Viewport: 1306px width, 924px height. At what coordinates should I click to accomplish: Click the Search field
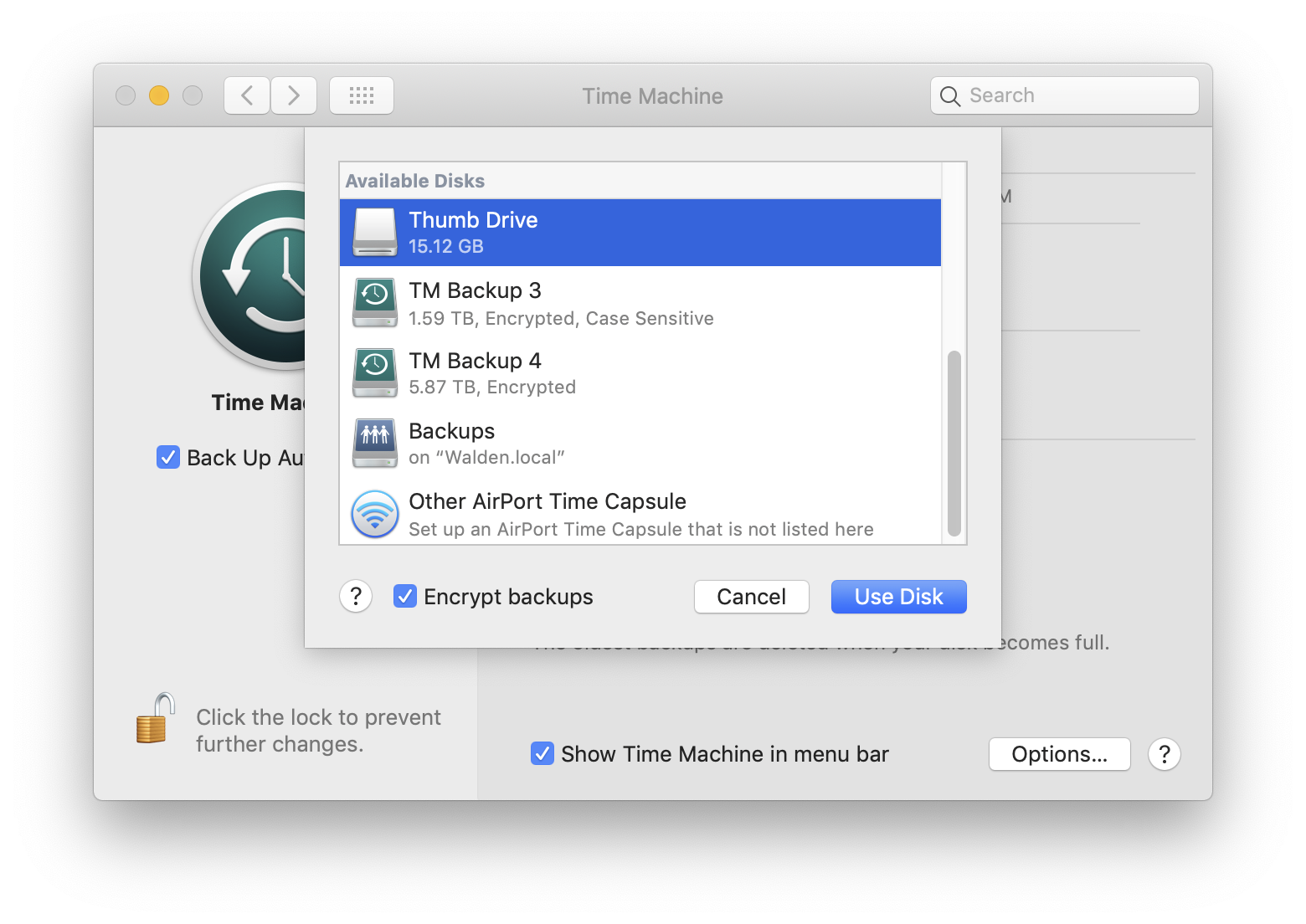click(1064, 95)
